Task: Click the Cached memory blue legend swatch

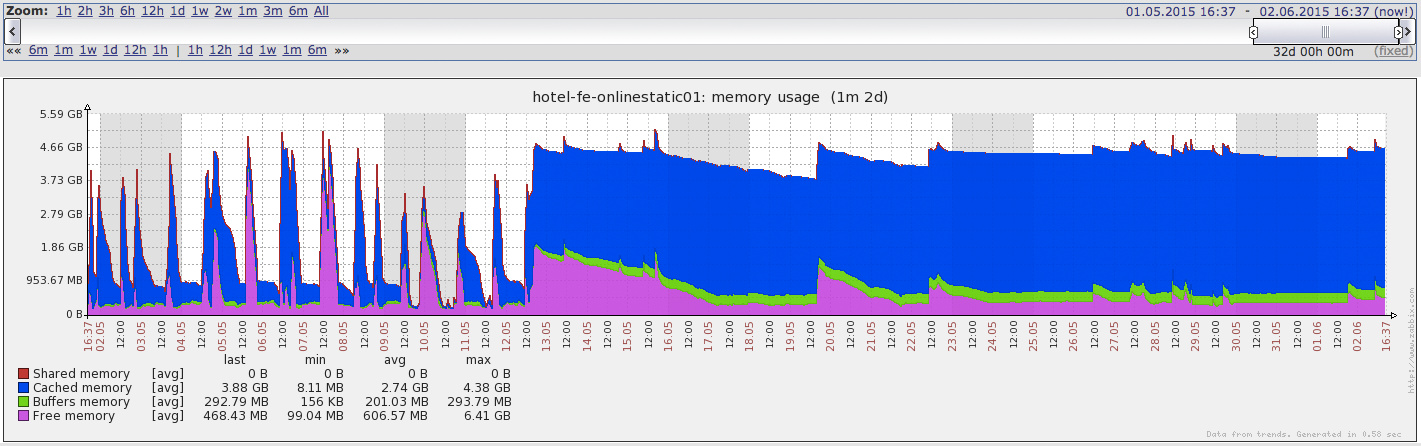Action: click(24, 388)
